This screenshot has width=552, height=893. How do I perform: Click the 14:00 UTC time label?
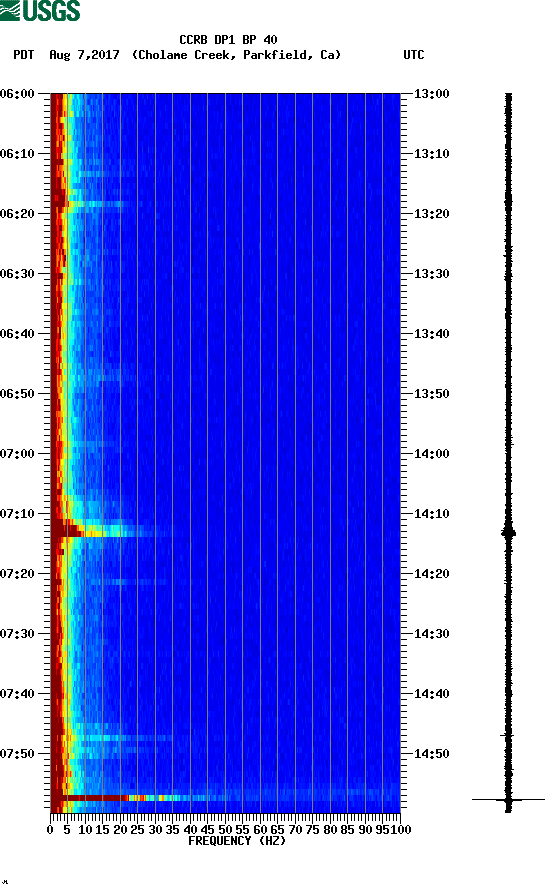tap(431, 454)
